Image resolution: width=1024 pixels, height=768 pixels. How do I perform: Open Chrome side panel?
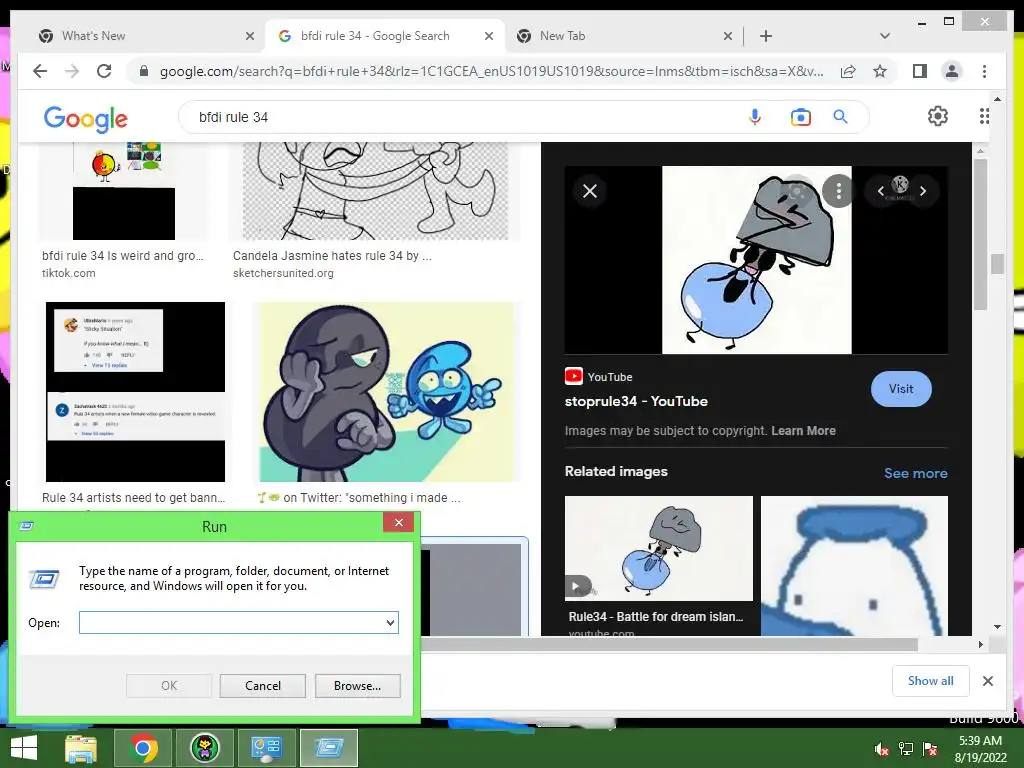[920, 71]
